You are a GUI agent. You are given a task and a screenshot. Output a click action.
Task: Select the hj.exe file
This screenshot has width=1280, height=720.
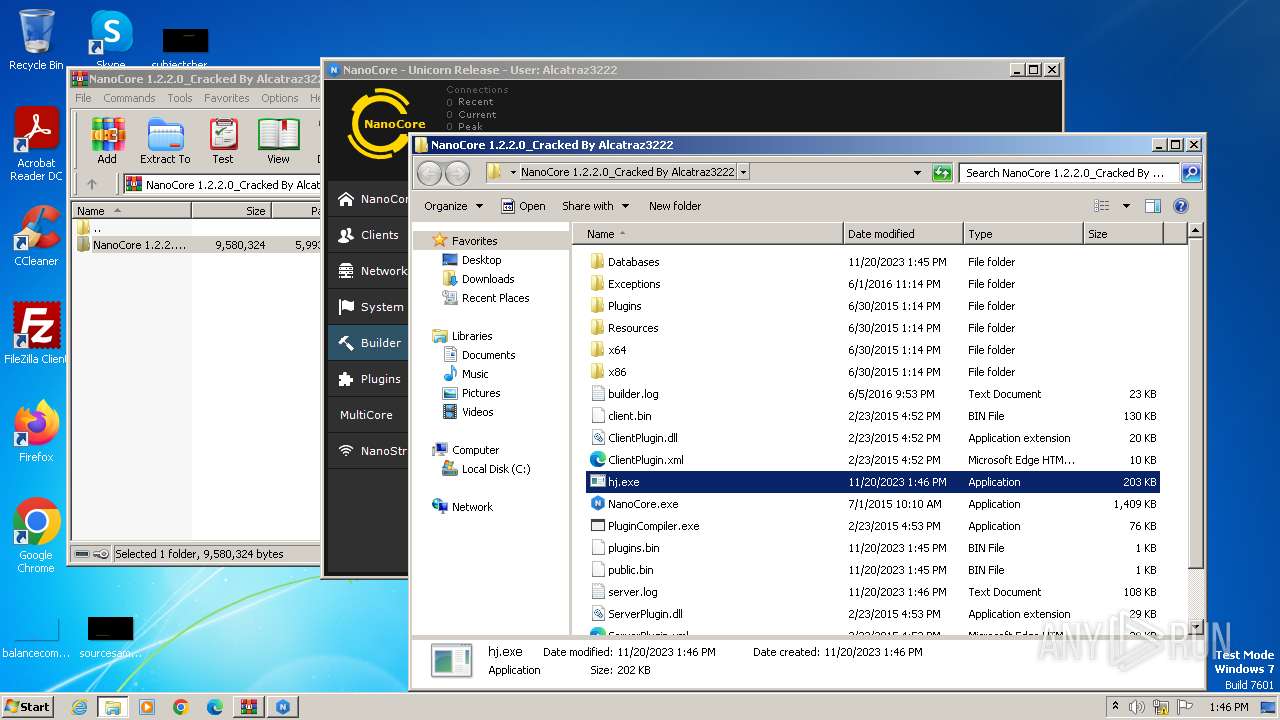[x=872, y=482]
